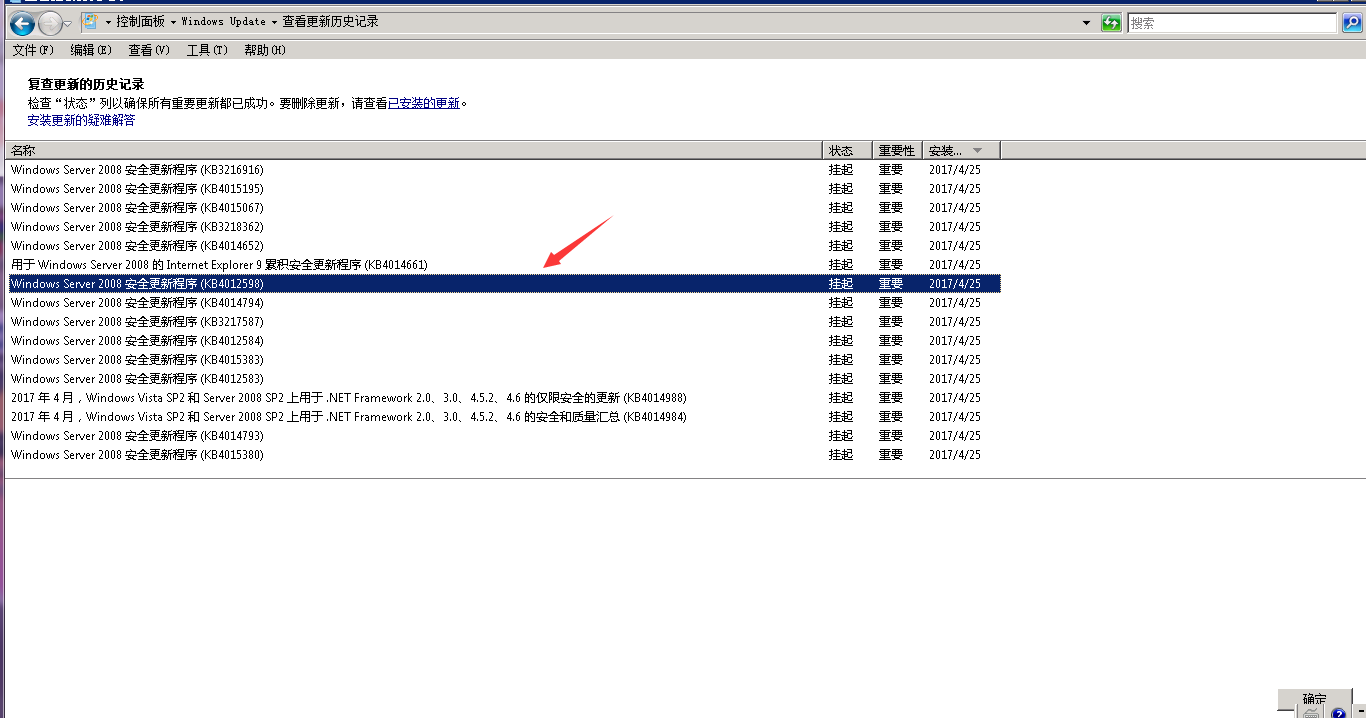Open the 工具(T) menu
The height and width of the screenshot is (718, 1366).
click(207, 50)
